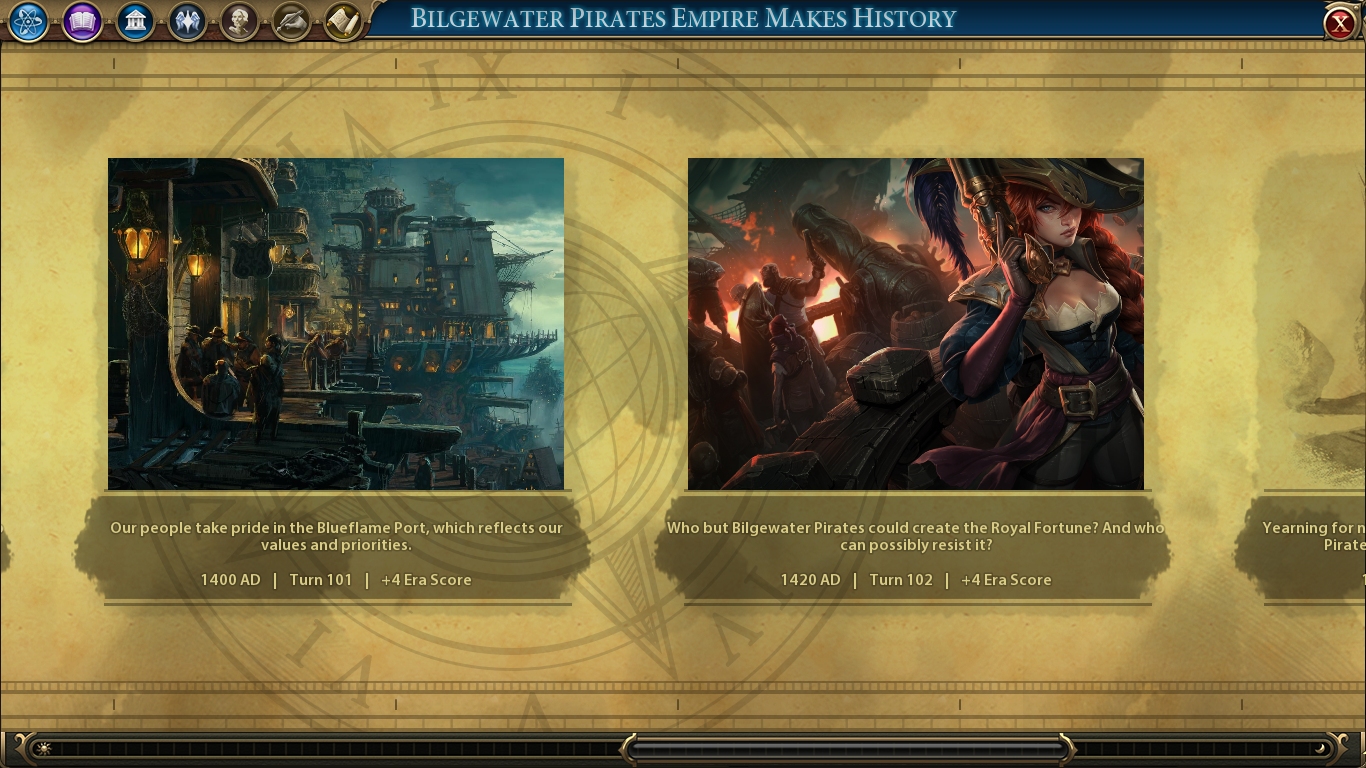1366x768 pixels.
Task: Click the scrollbar track left of the handle
Action: 335,748
